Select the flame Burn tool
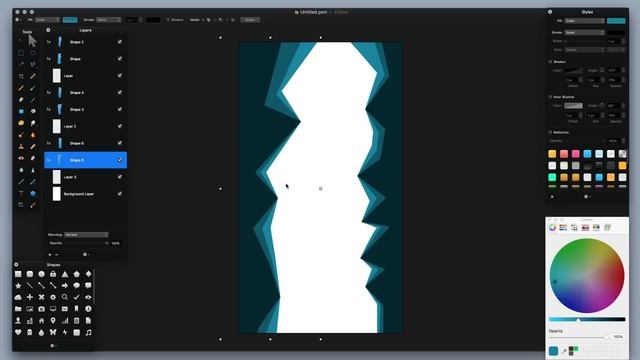 coord(33,135)
